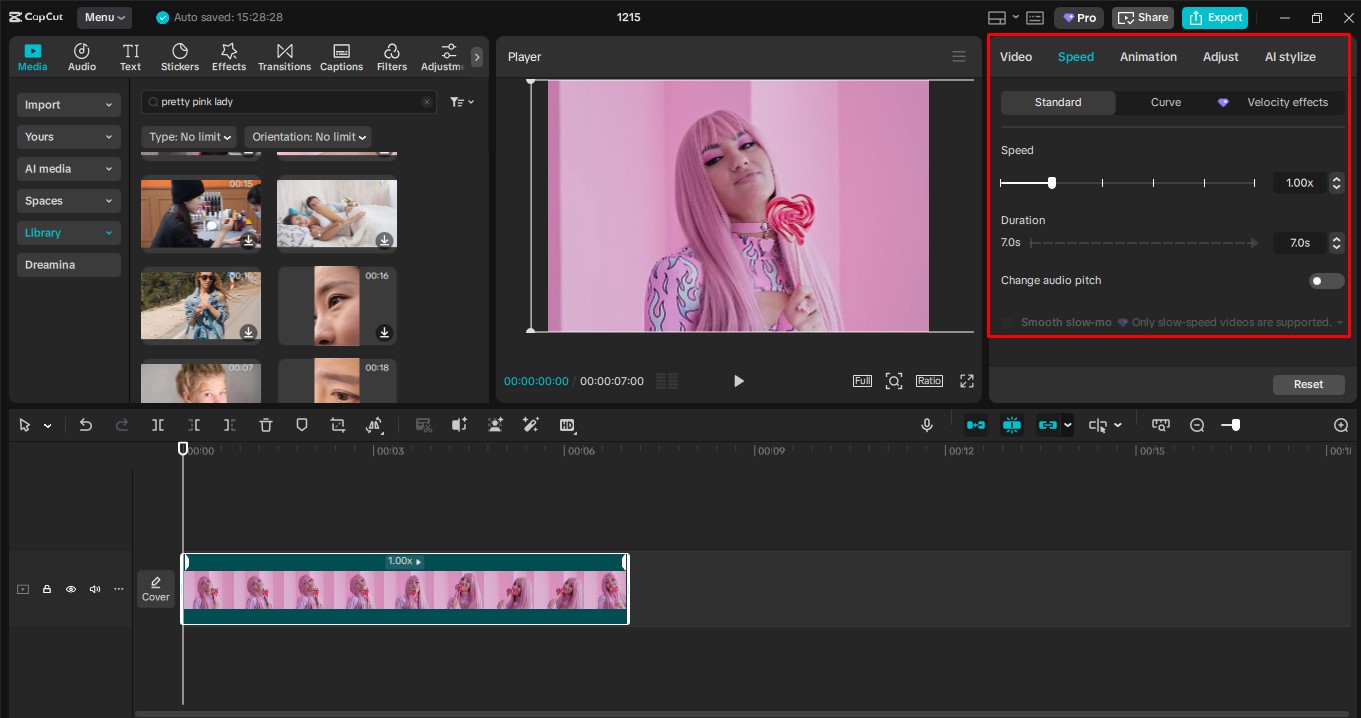Click the Undo arrow in timeline toolbar
Image resolution: width=1361 pixels, height=718 pixels.
(86, 425)
